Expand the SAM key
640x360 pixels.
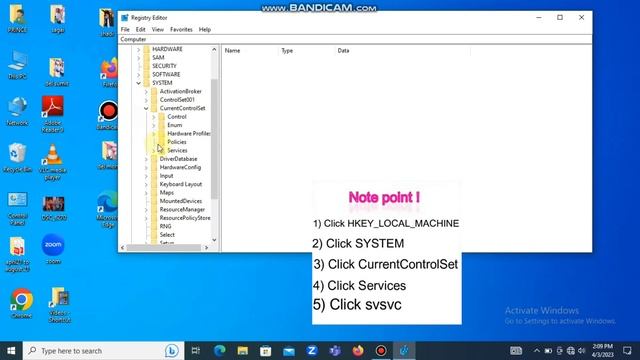pyautogui.click(x=138, y=58)
